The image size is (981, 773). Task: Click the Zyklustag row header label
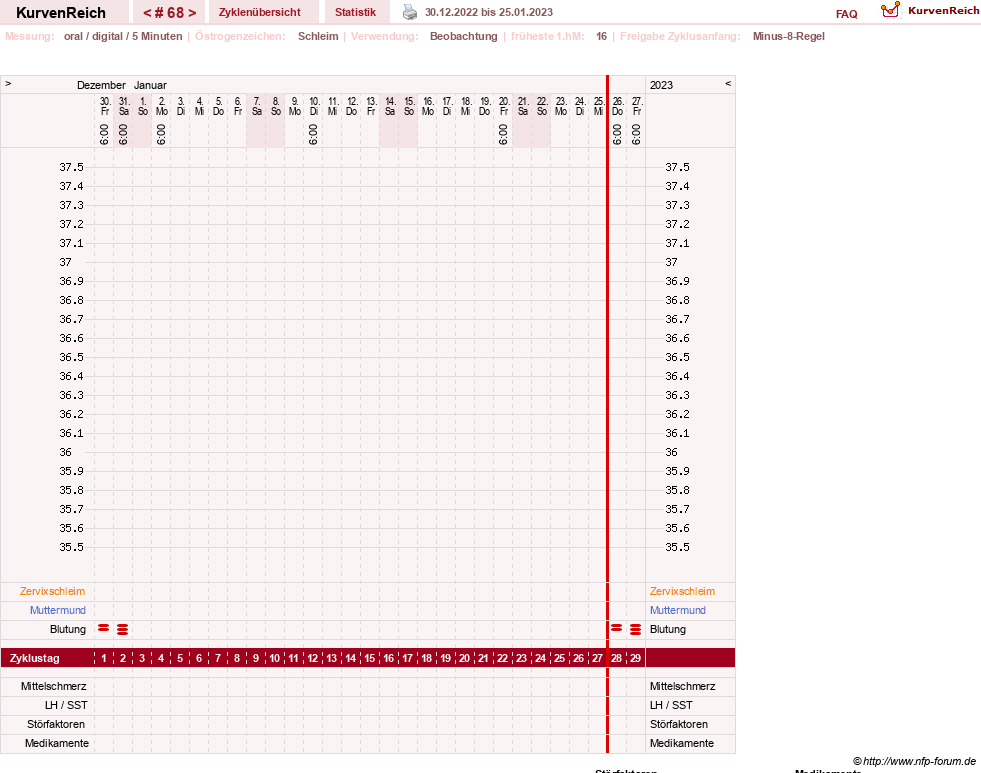click(x=34, y=658)
